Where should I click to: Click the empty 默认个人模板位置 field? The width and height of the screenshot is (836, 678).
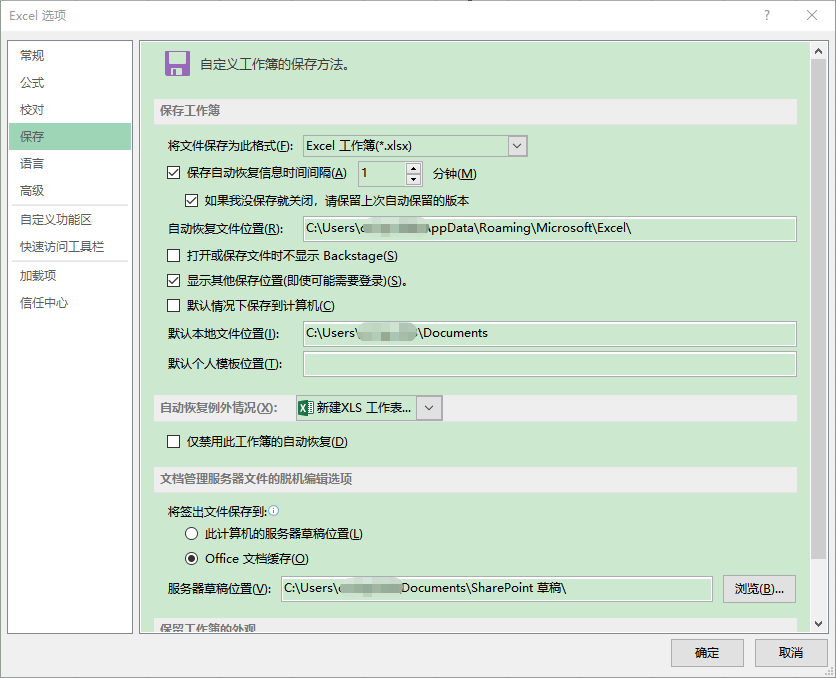click(x=550, y=364)
